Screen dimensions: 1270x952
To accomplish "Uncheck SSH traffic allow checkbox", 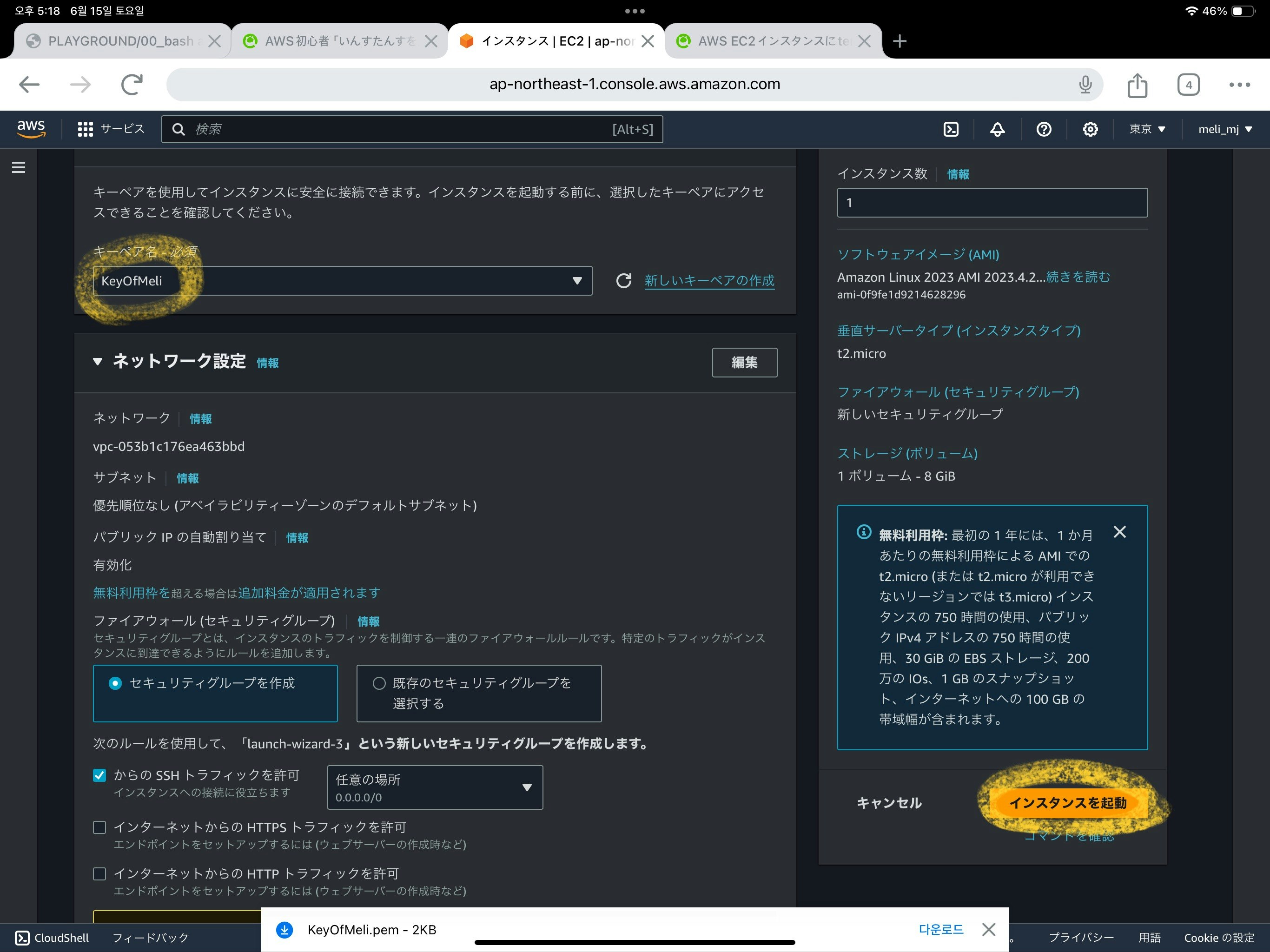I will pos(99,775).
